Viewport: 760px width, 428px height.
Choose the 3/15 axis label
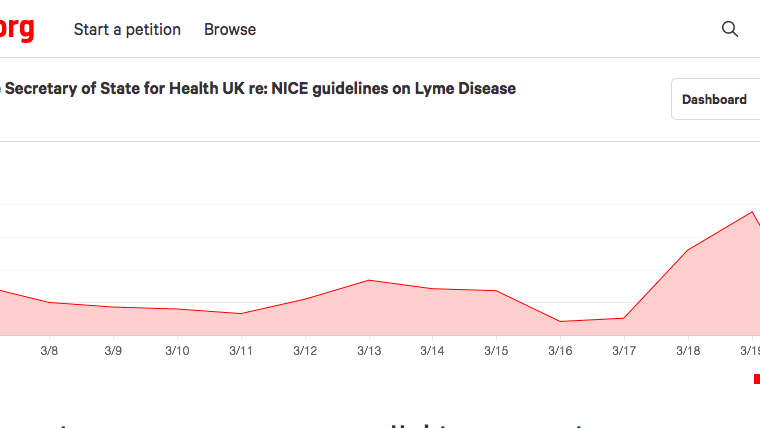coord(496,351)
